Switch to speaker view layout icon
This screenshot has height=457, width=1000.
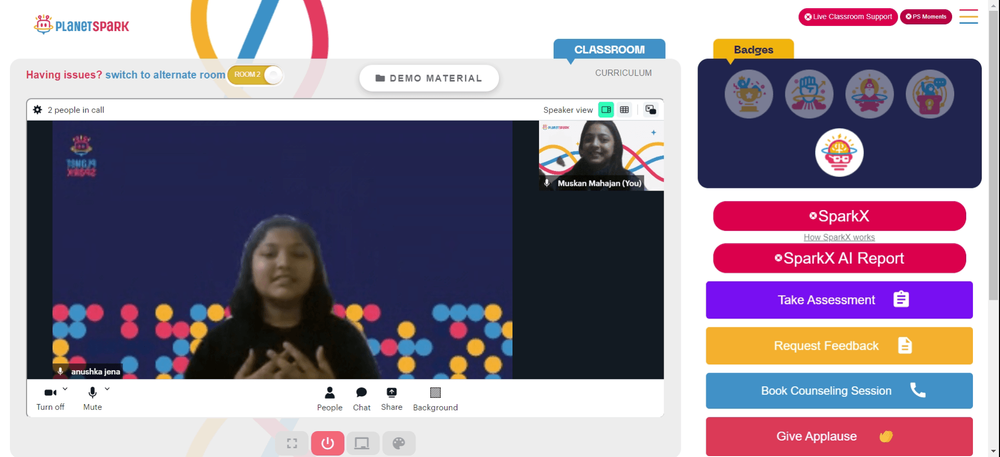(606, 110)
